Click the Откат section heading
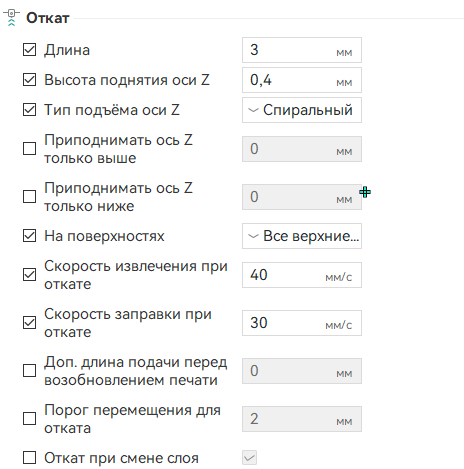This screenshot has width=464, height=469. [x=48, y=18]
